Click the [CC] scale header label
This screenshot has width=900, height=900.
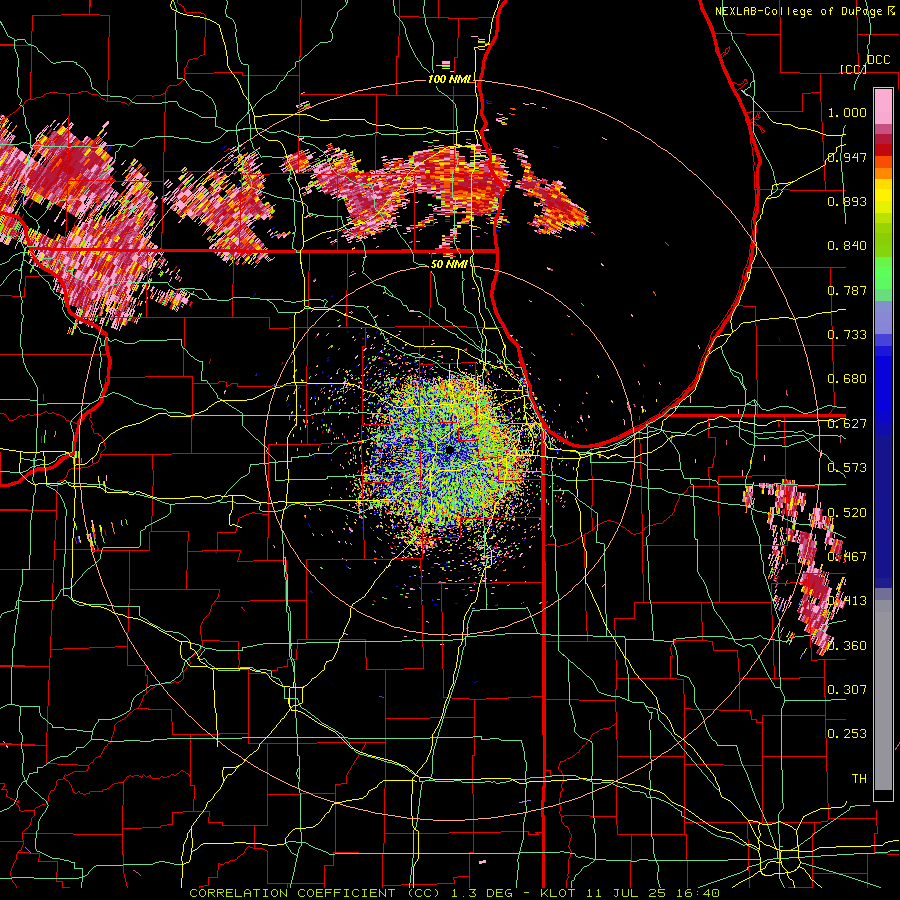[x=853, y=69]
